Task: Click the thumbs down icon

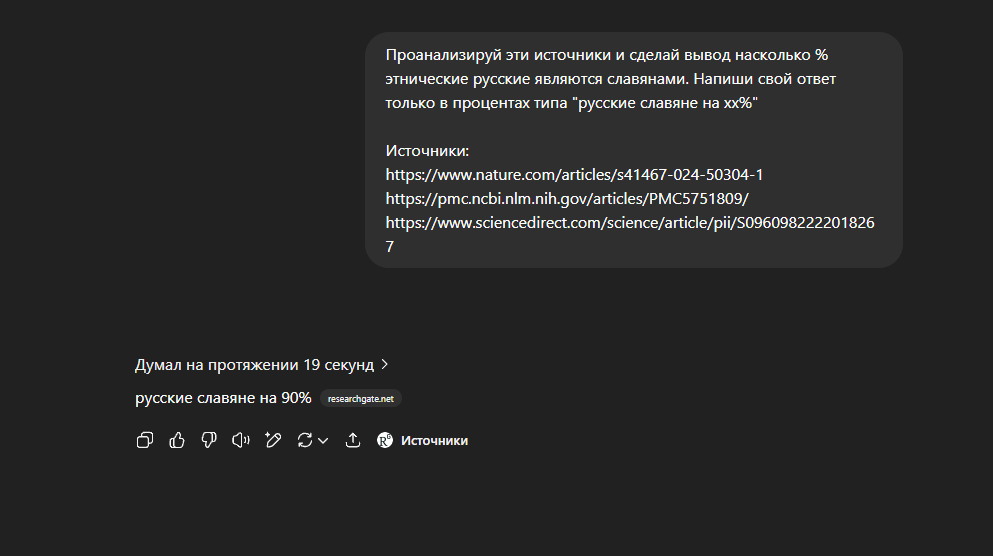Action: (x=209, y=440)
